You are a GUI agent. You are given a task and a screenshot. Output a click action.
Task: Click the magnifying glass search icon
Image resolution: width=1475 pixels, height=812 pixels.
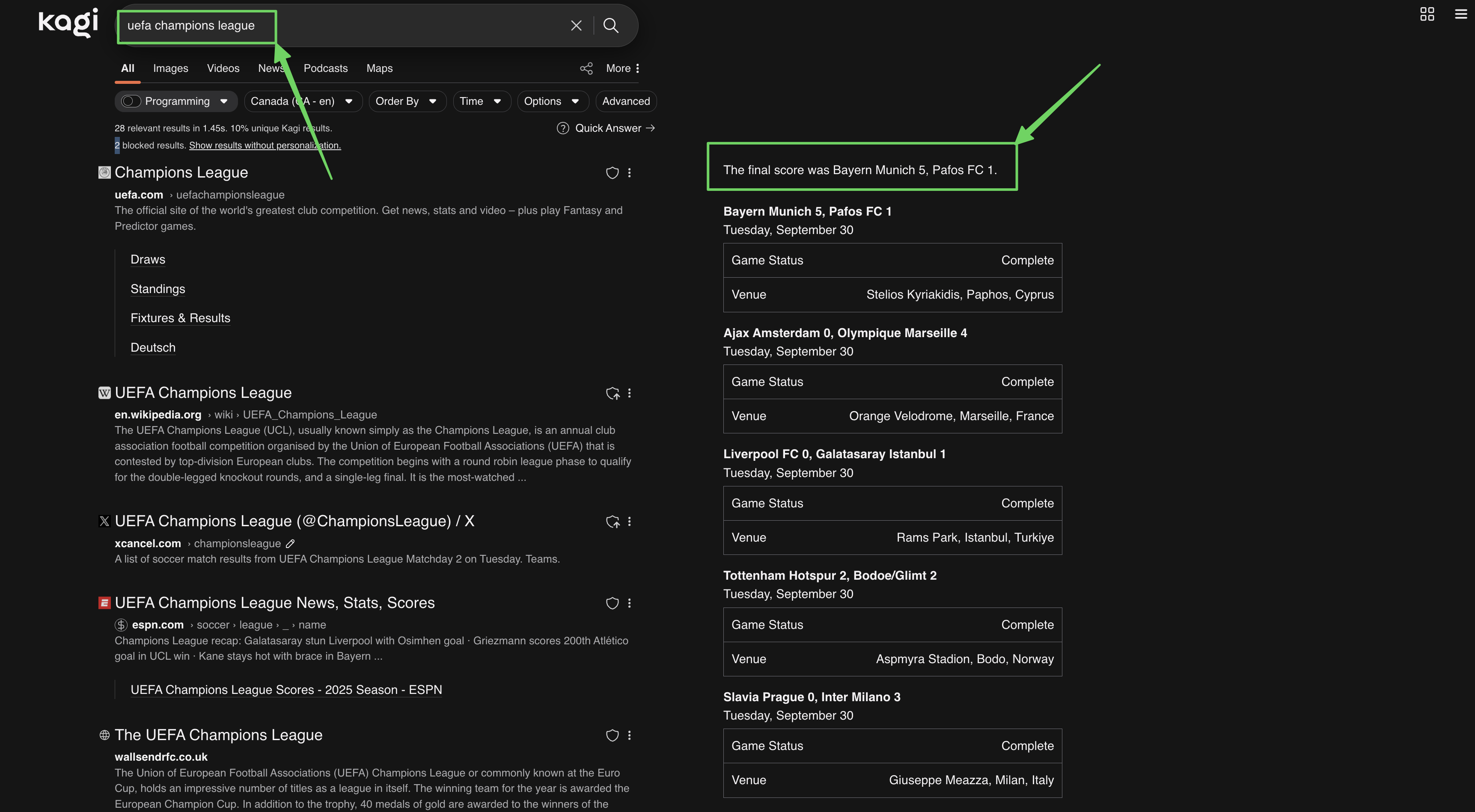[610, 26]
